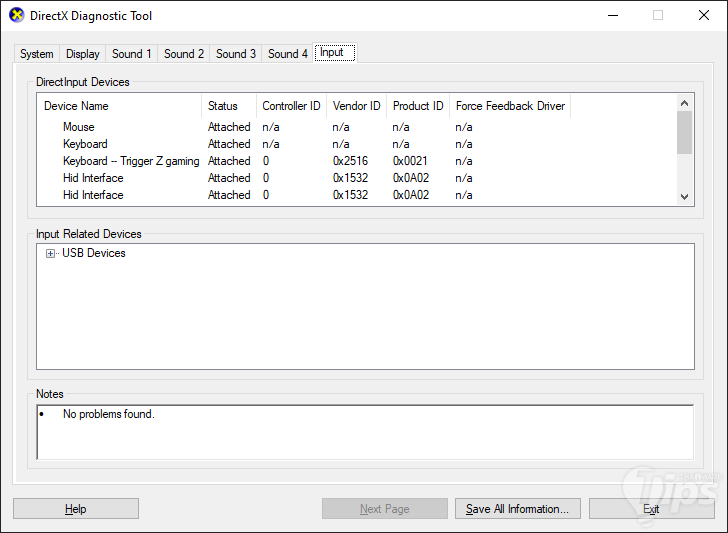Click the 0x2516 vendor ID cell

coord(351,161)
